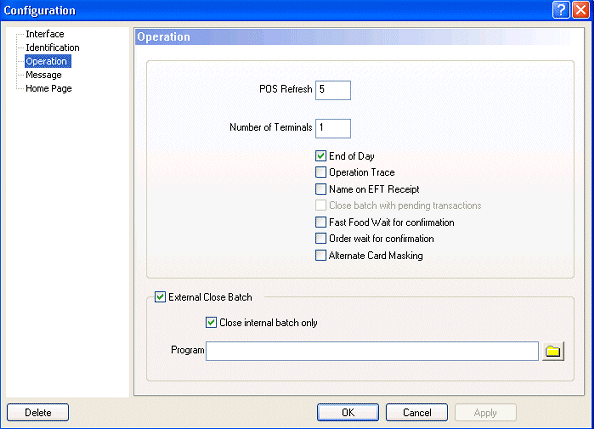Screen dimensions: 594x429
Task: Go to Message settings page
Action: (43, 75)
